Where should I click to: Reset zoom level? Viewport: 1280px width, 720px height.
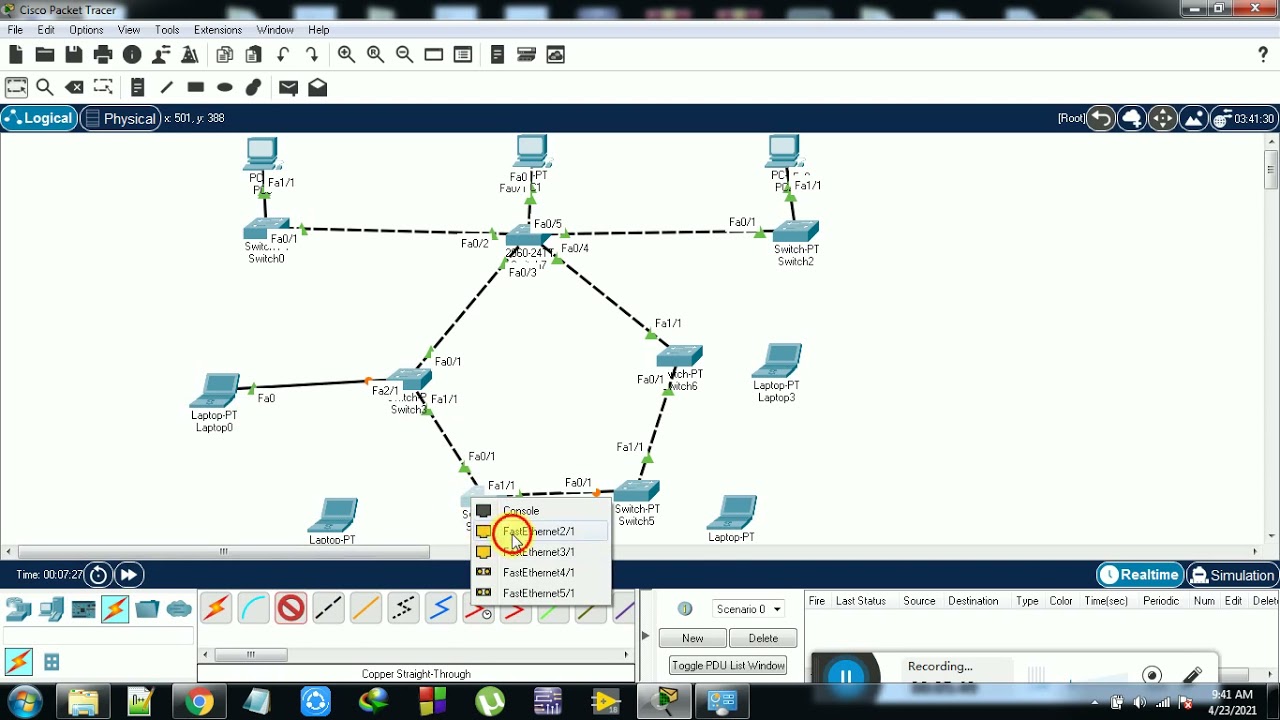(x=375, y=55)
